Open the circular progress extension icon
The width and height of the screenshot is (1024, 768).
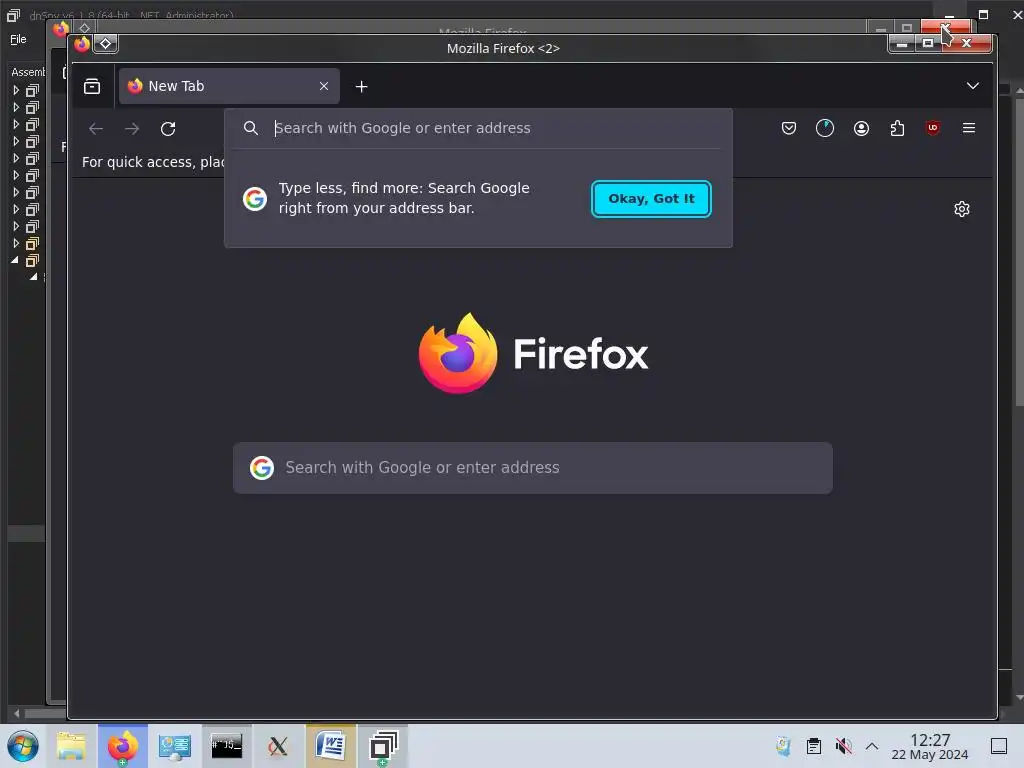[825, 128]
